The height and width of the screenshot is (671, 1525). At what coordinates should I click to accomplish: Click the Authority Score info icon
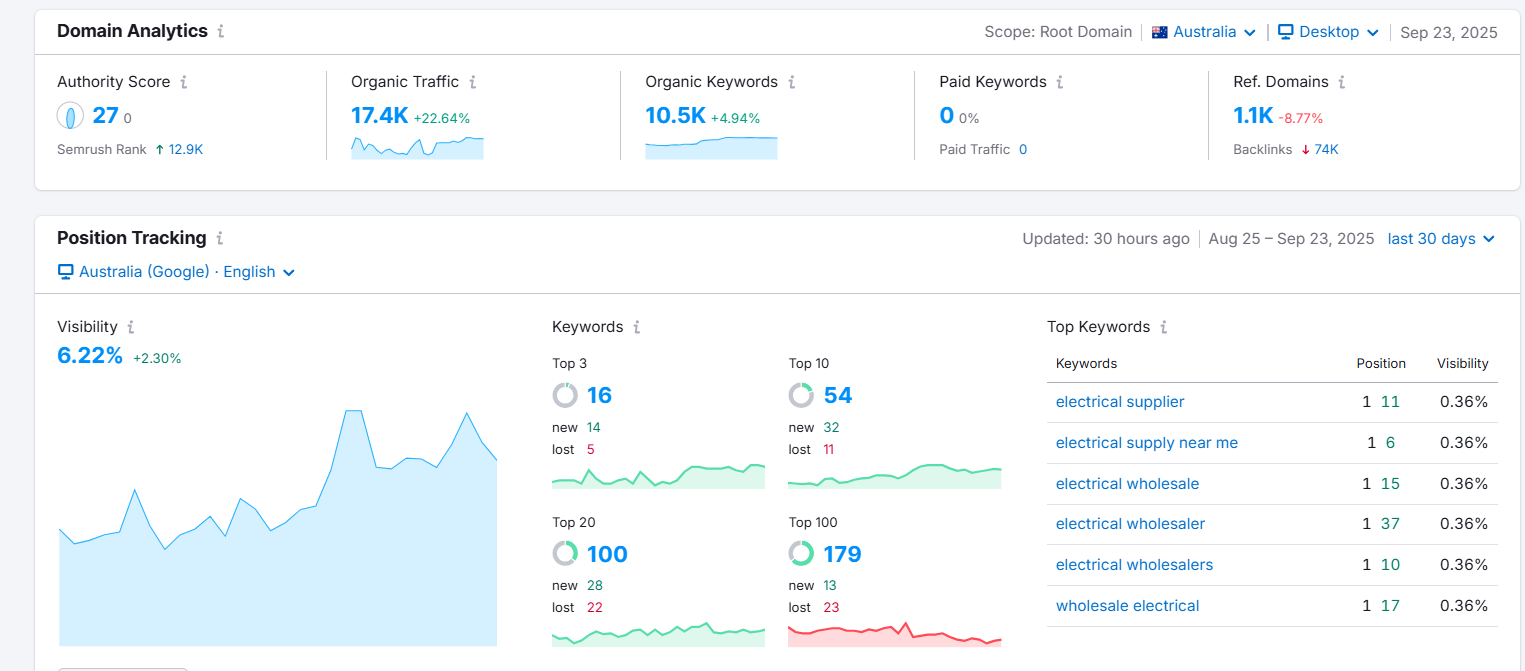pyautogui.click(x=184, y=82)
